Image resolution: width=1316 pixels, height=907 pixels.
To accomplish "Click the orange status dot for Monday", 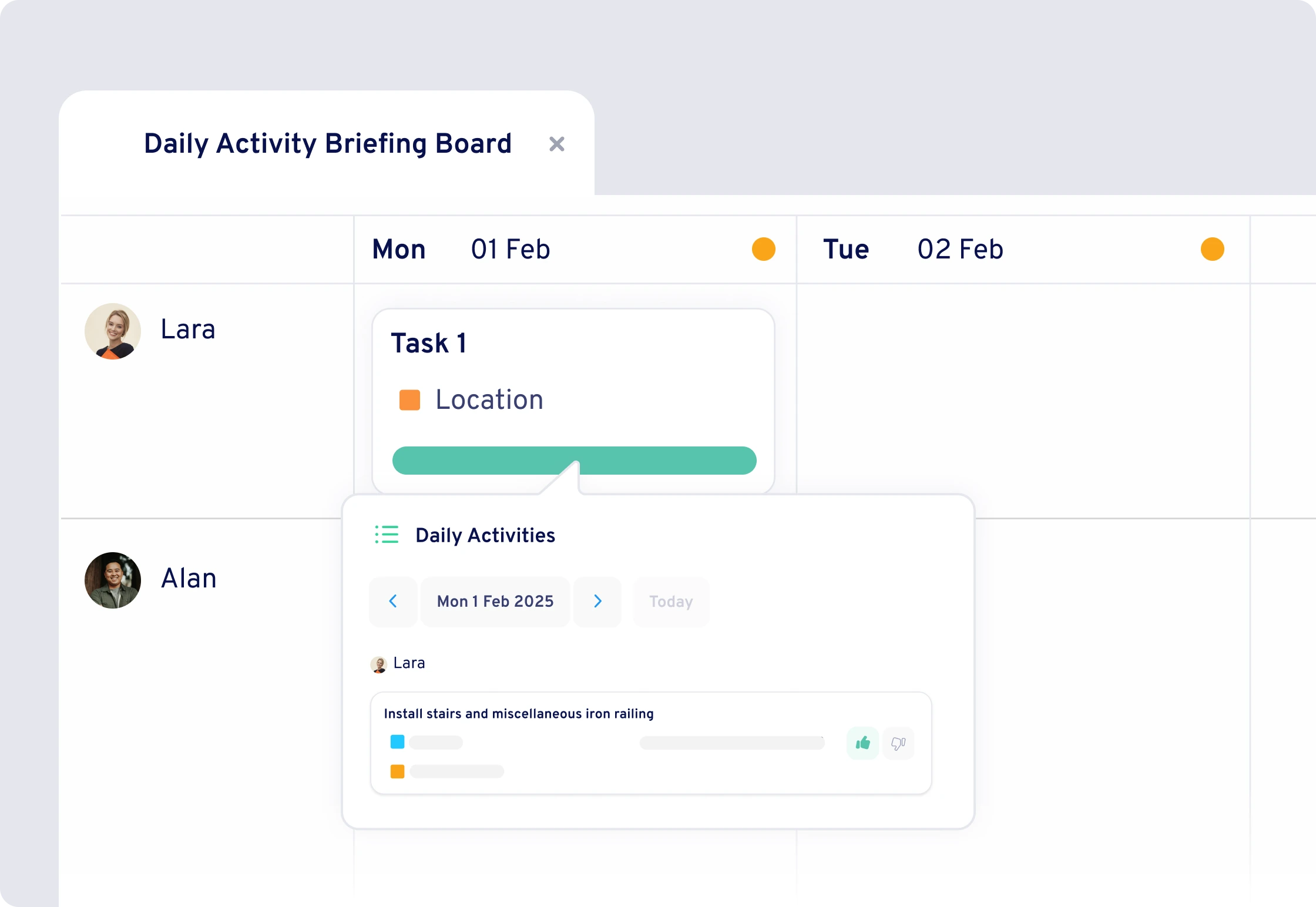I will click(763, 249).
